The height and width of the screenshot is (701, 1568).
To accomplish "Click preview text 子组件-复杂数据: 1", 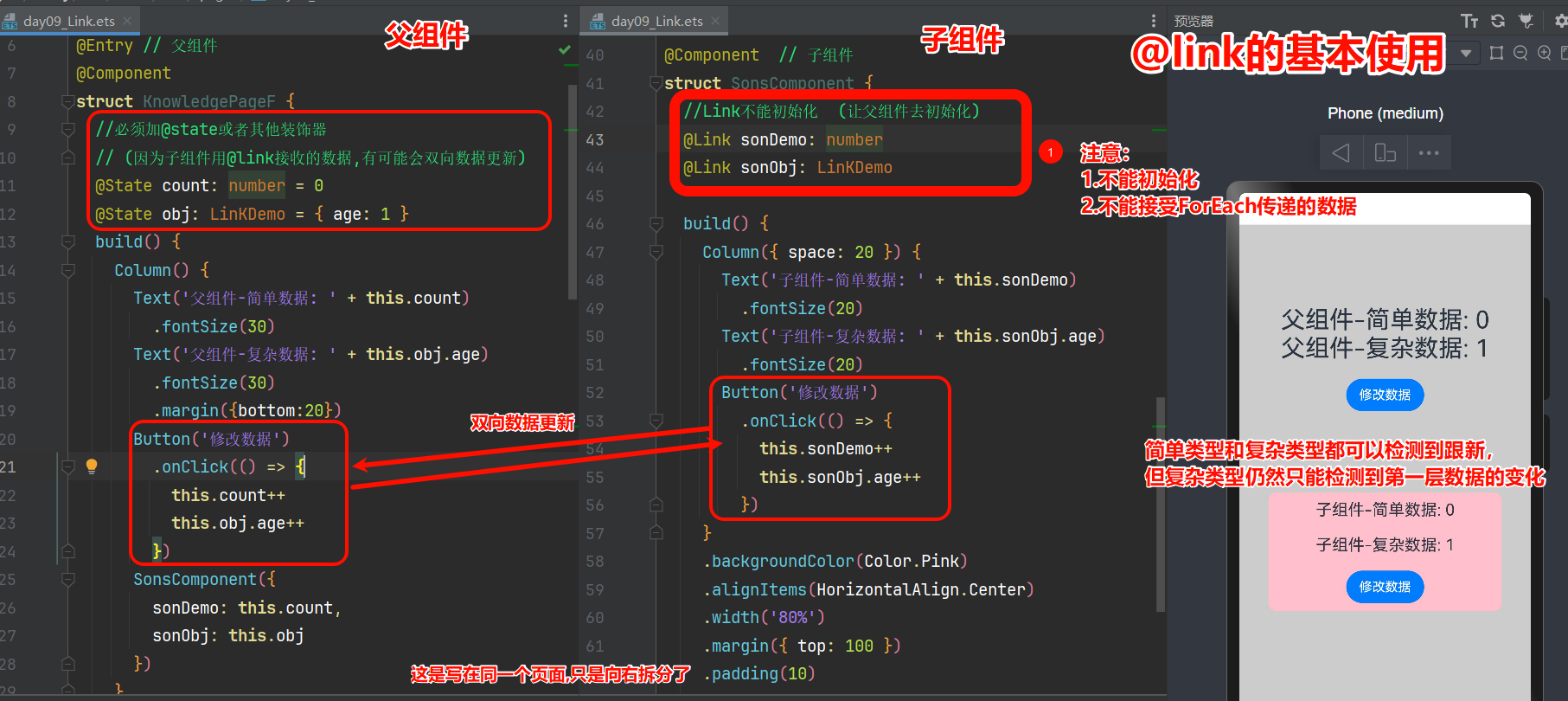I will [1385, 545].
